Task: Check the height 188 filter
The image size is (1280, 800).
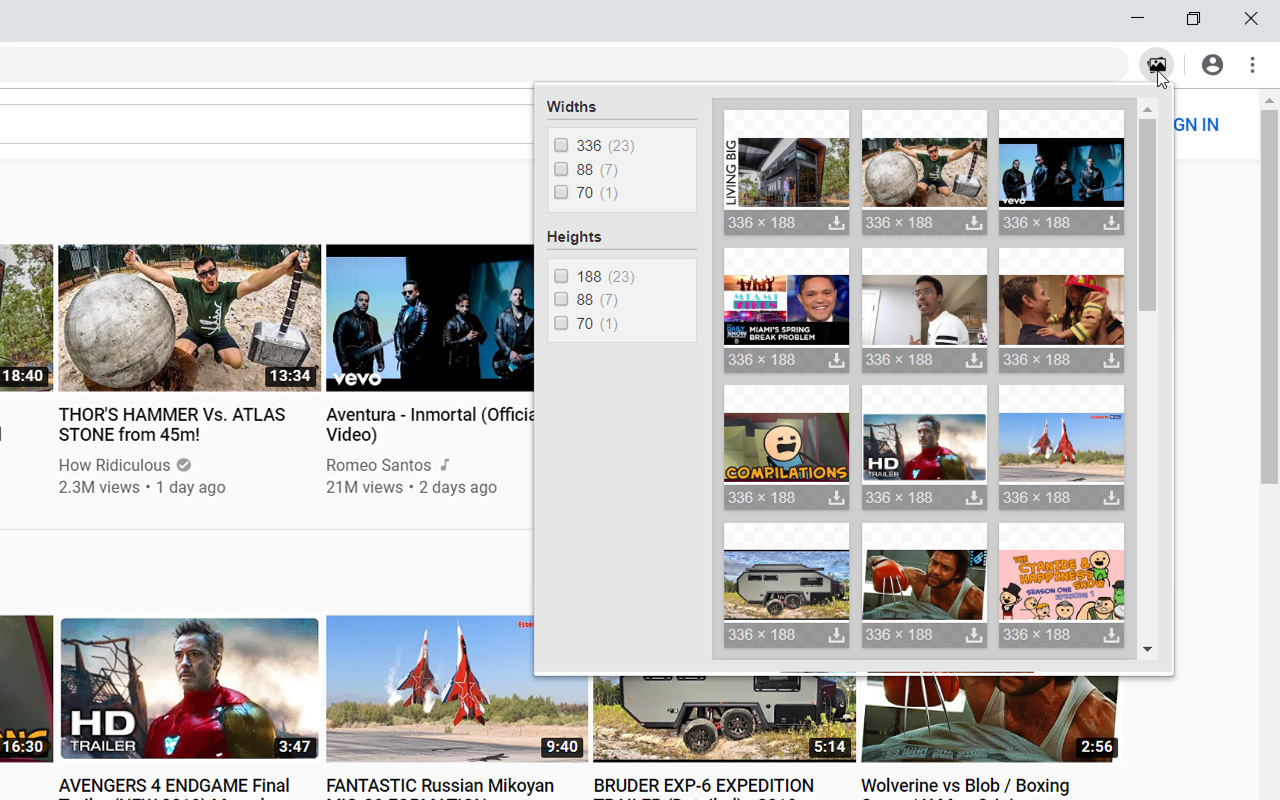Action: (x=561, y=276)
